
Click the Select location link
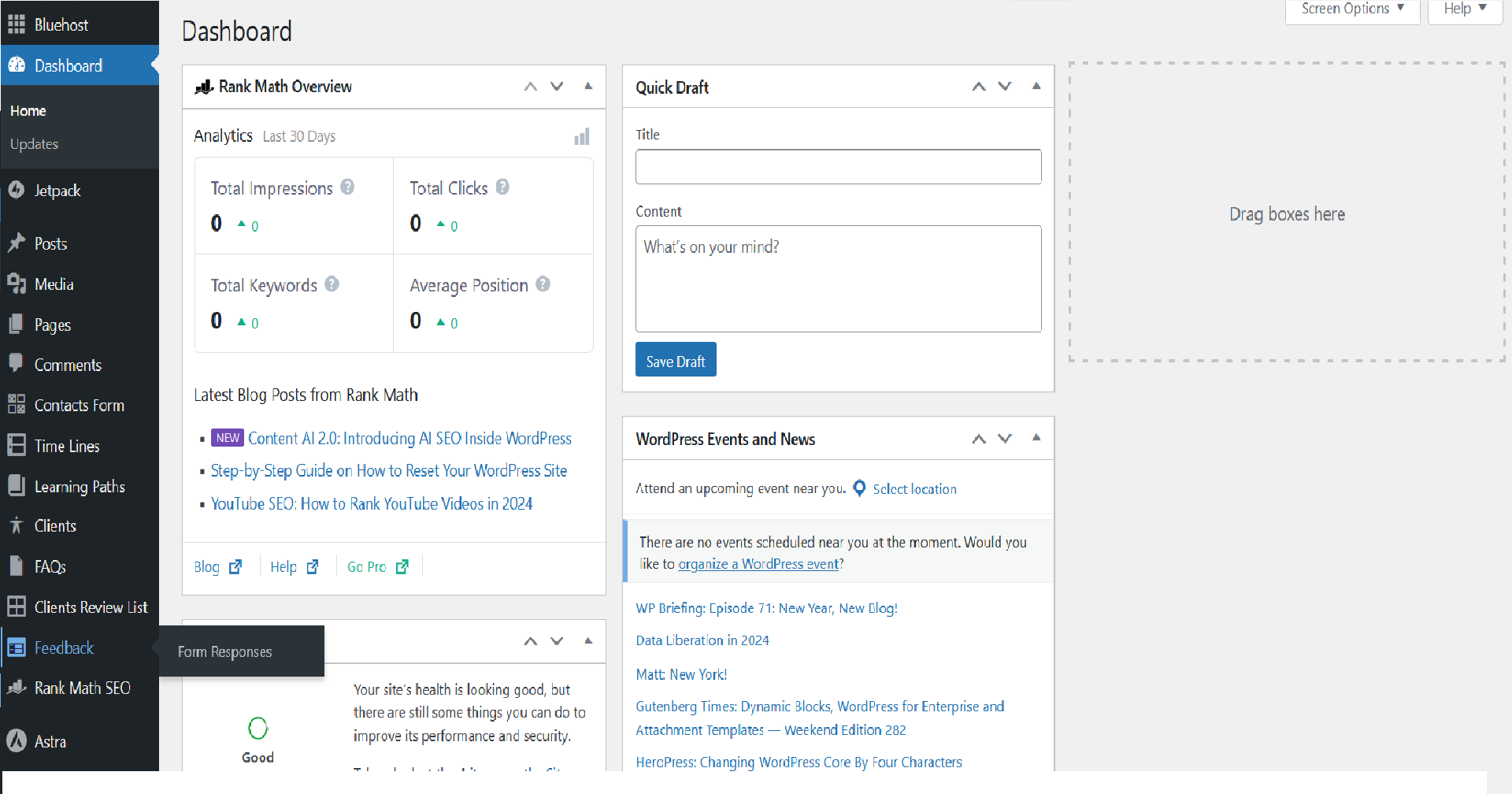click(x=914, y=489)
